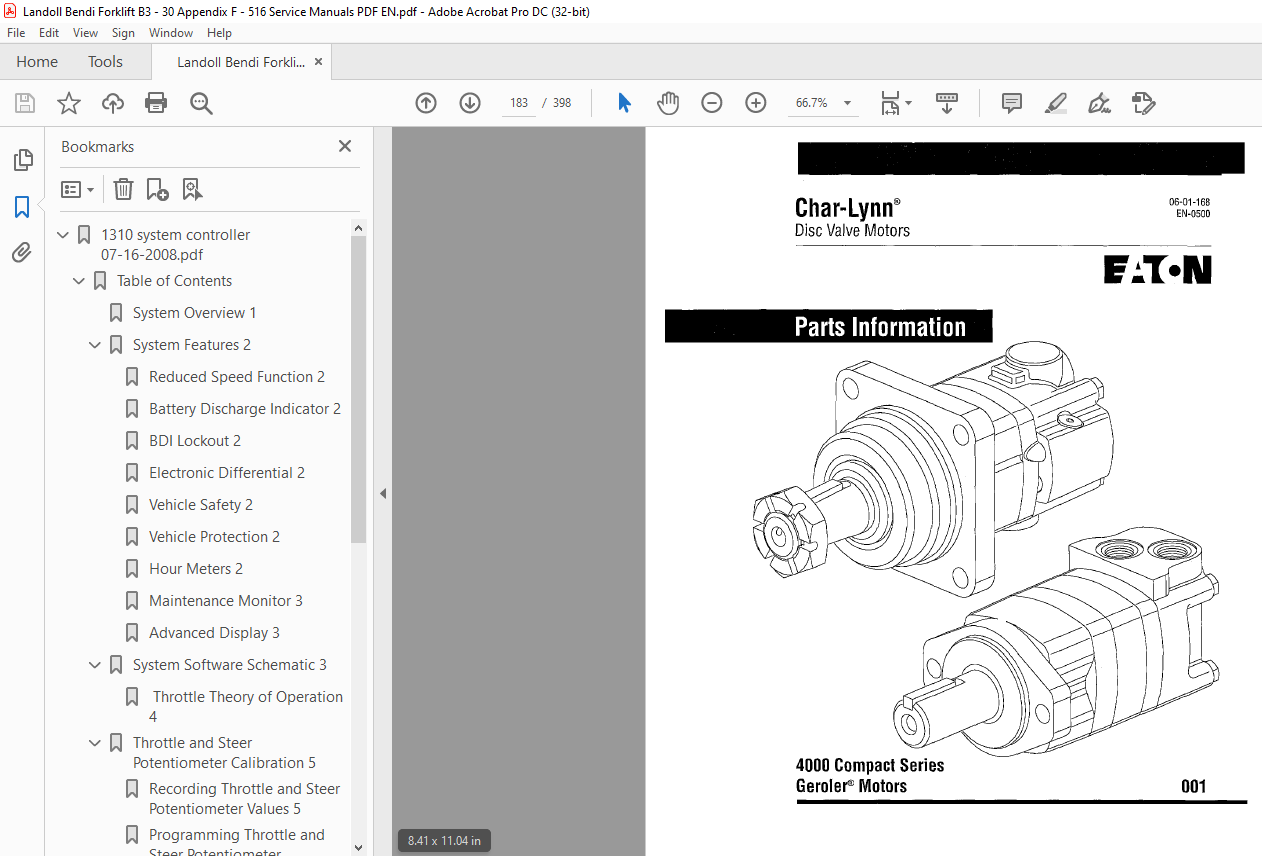
Task: Jump to Electronic Differential 2 bookmark
Action: pyautogui.click(x=227, y=473)
